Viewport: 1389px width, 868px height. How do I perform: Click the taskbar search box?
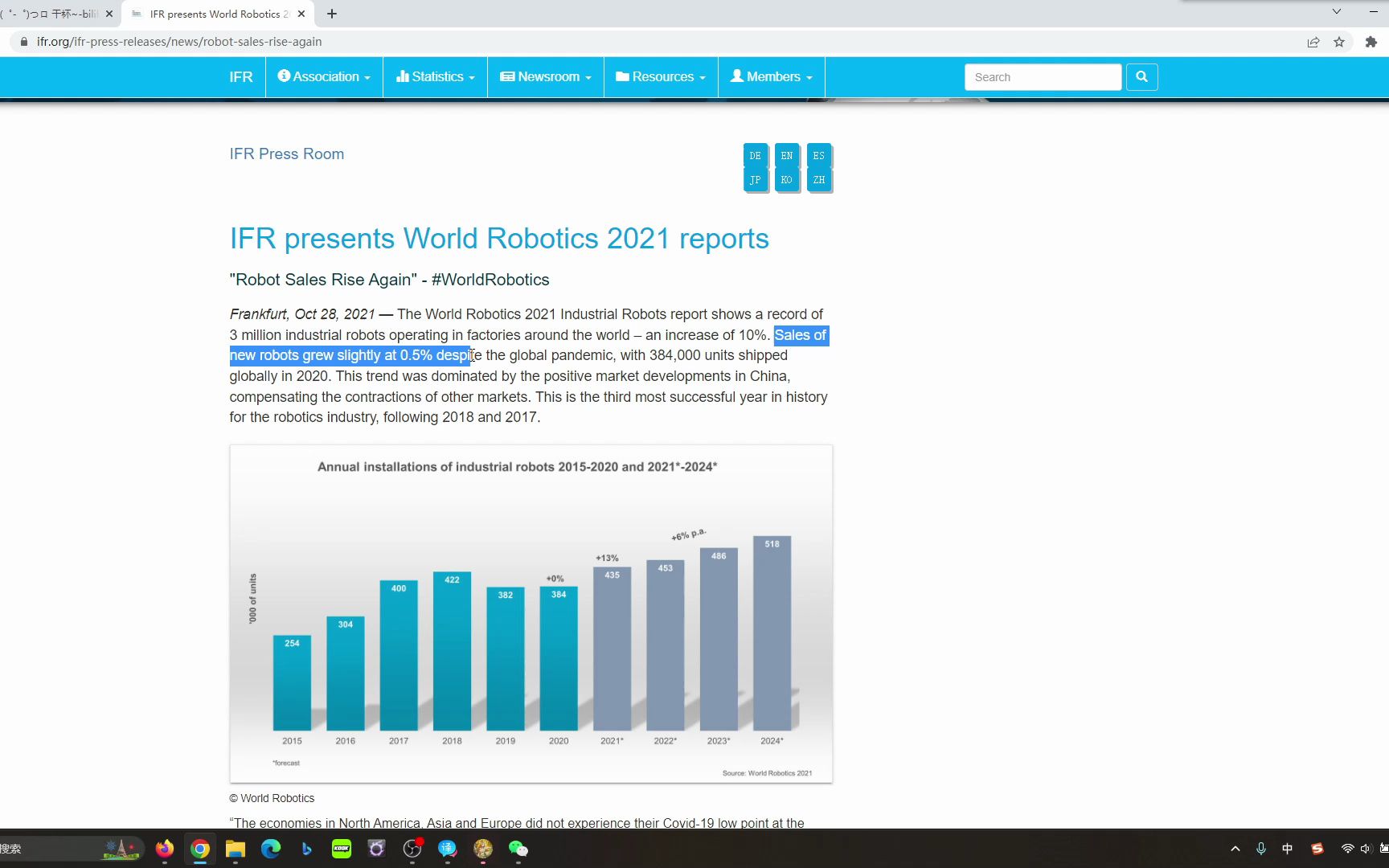pos(71,849)
